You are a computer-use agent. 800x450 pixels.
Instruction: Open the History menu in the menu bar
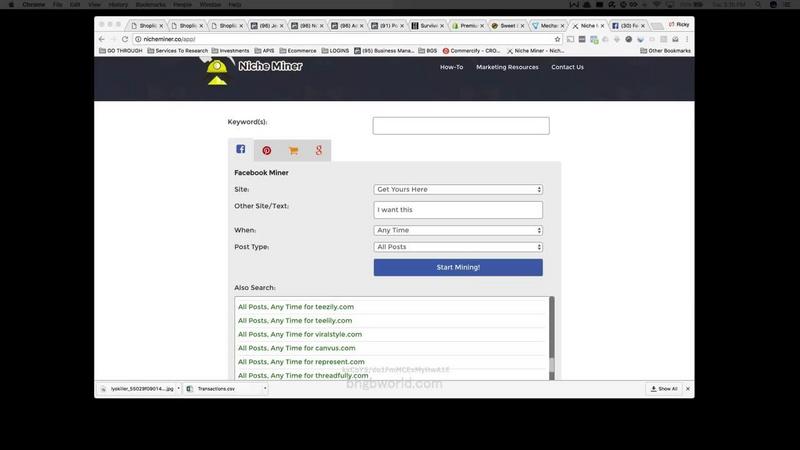118,5
